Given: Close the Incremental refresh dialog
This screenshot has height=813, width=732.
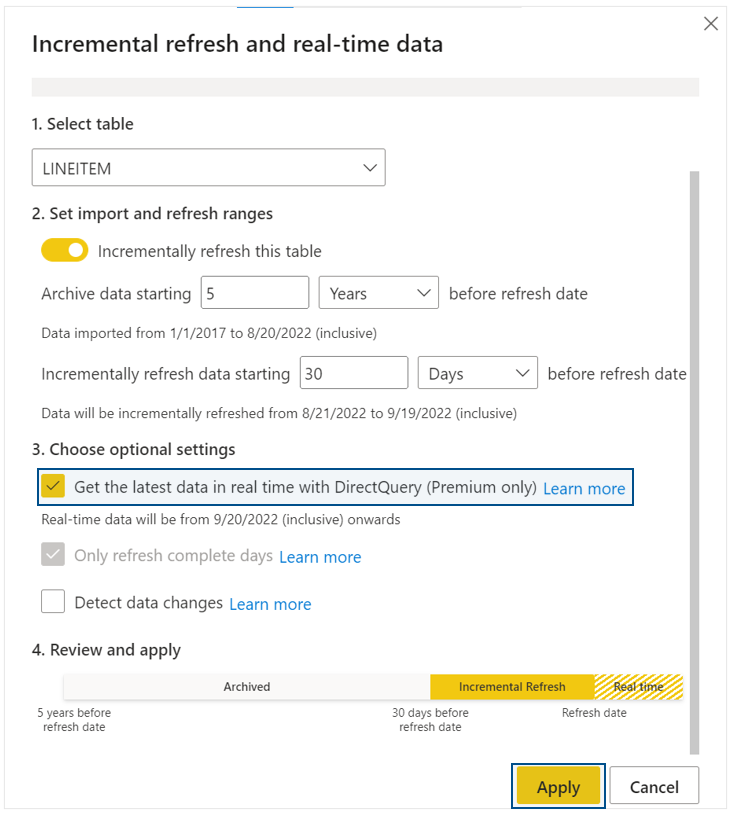Looking at the screenshot, I should [710, 23].
